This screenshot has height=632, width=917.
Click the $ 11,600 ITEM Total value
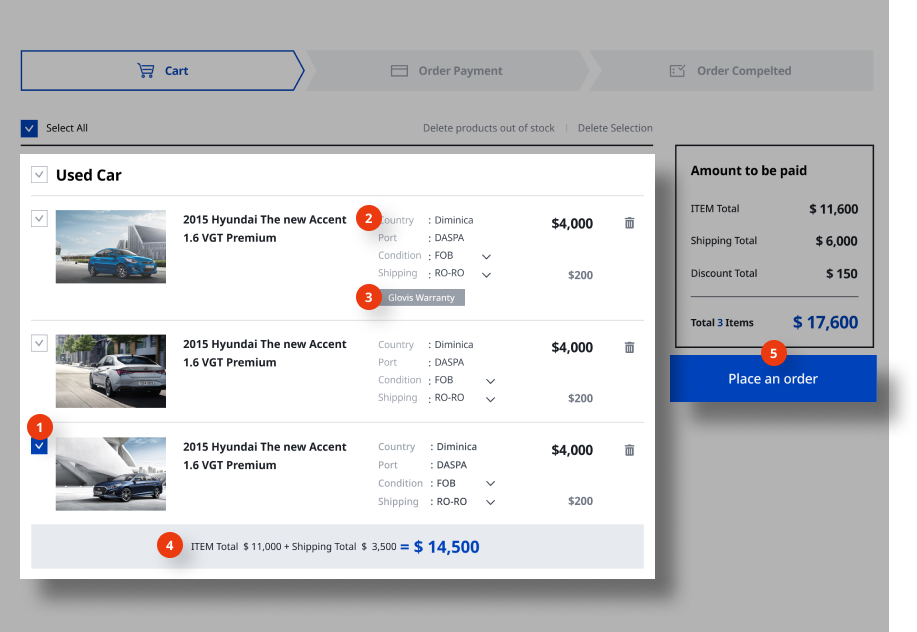833,209
